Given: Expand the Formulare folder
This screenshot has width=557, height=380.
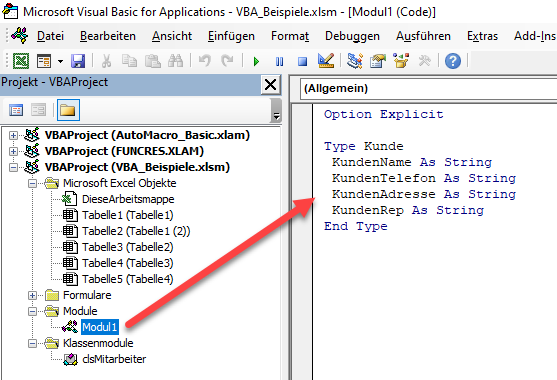Looking at the screenshot, I should 32,295.
